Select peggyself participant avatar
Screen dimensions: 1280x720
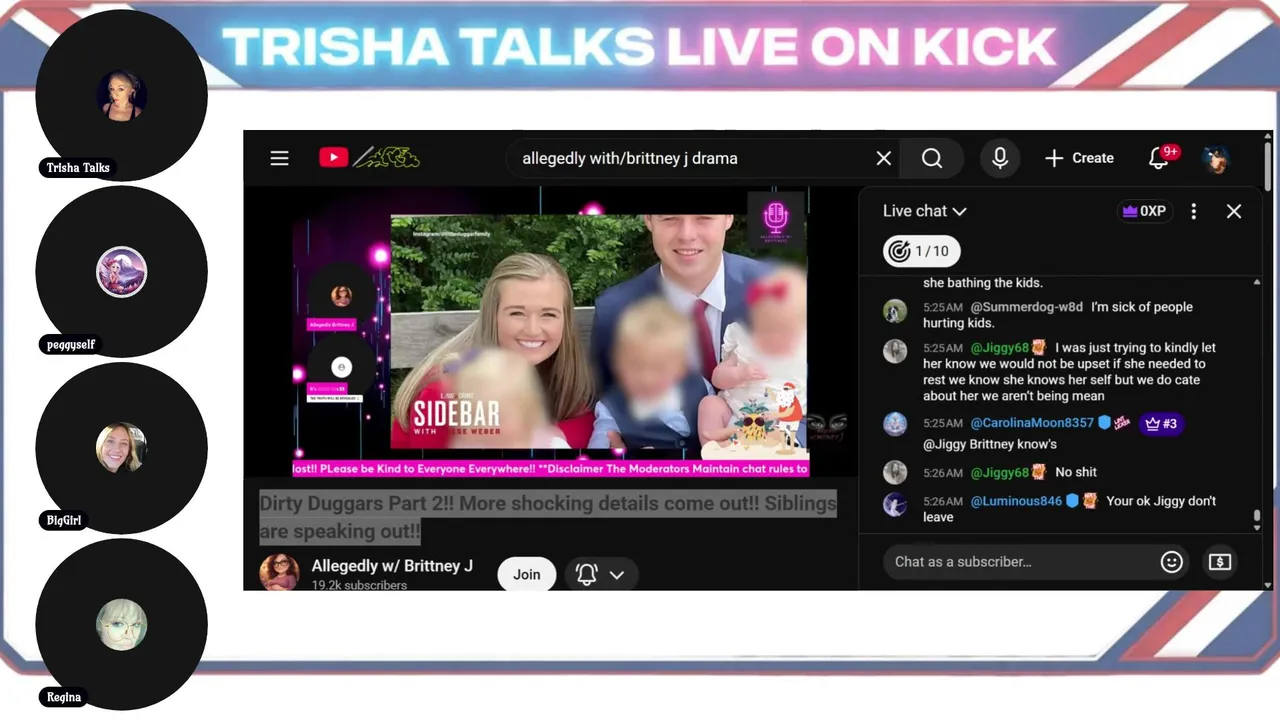[121, 272]
